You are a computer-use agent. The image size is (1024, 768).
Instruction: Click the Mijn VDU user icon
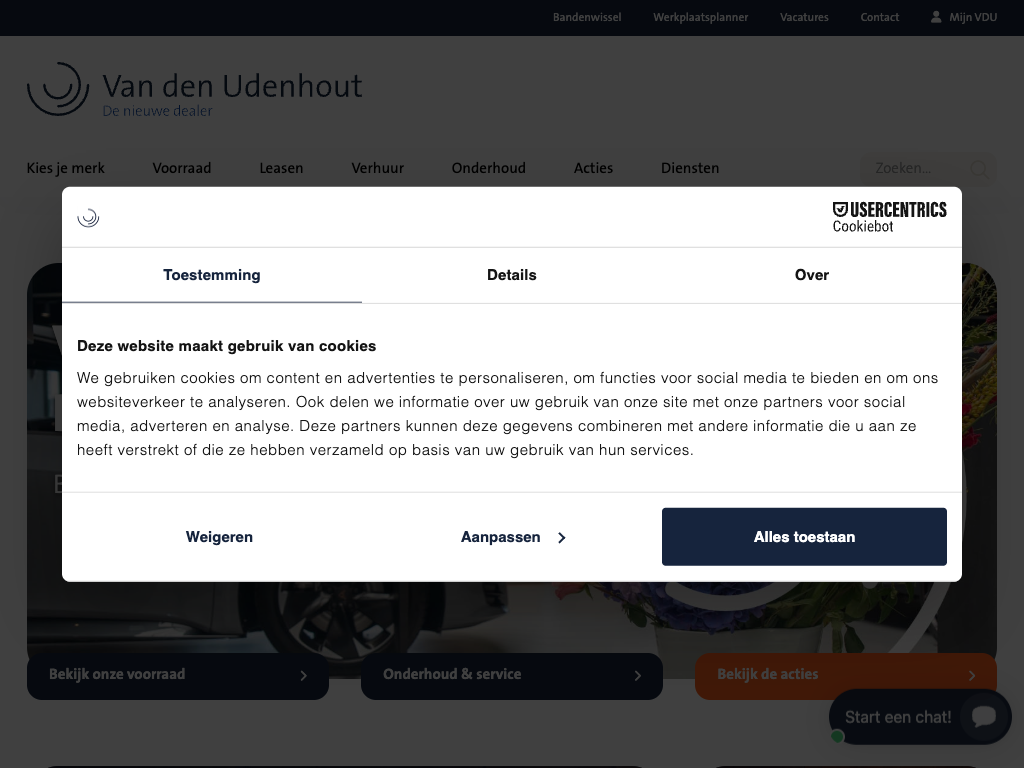point(936,17)
